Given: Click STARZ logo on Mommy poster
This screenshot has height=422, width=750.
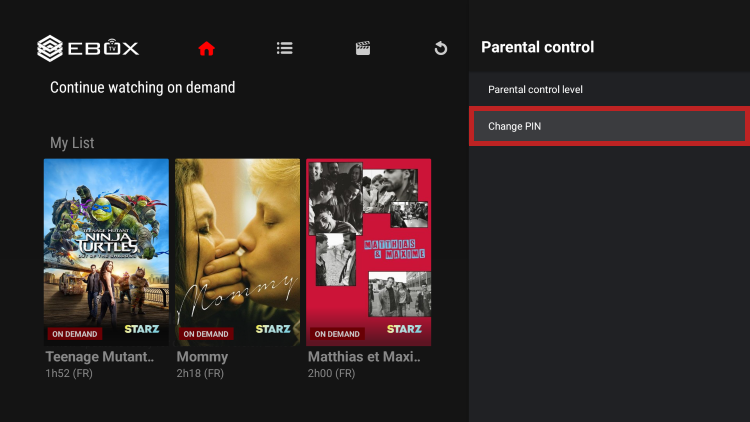Looking at the screenshot, I should click(x=273, y=329).
